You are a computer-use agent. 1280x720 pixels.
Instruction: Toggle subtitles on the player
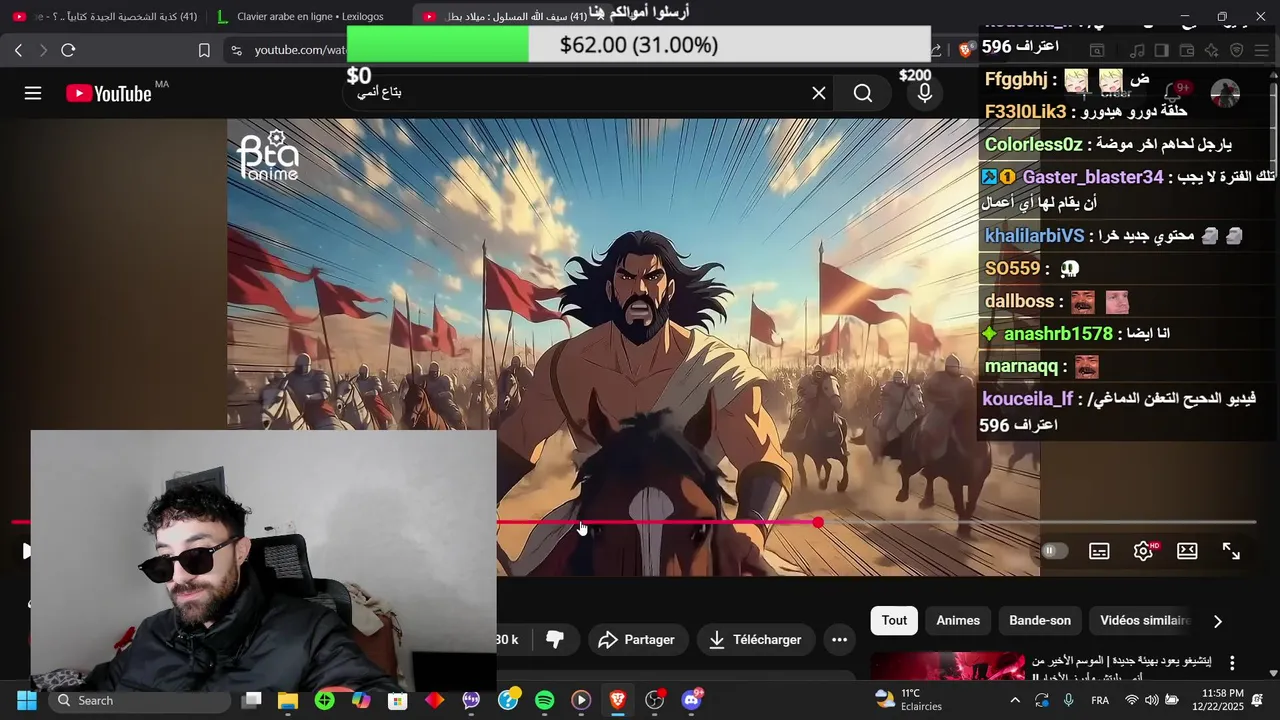point(1099,551)
